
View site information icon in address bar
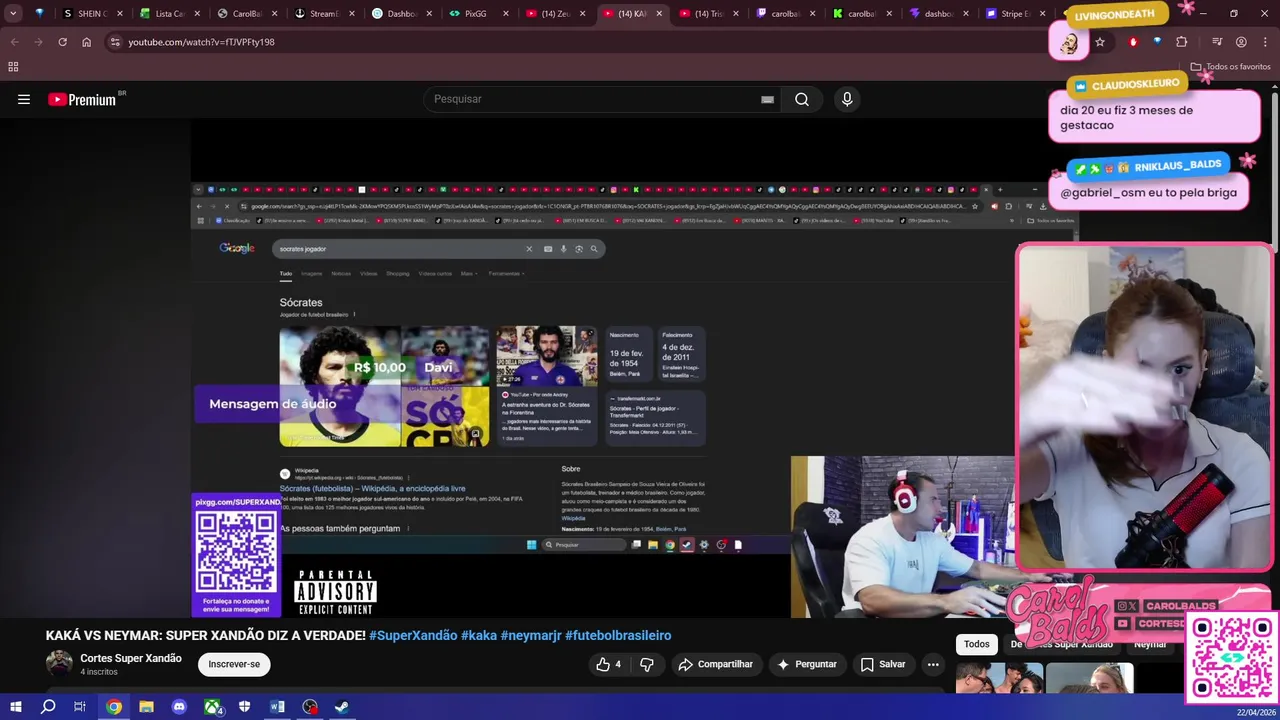(115, 42)
